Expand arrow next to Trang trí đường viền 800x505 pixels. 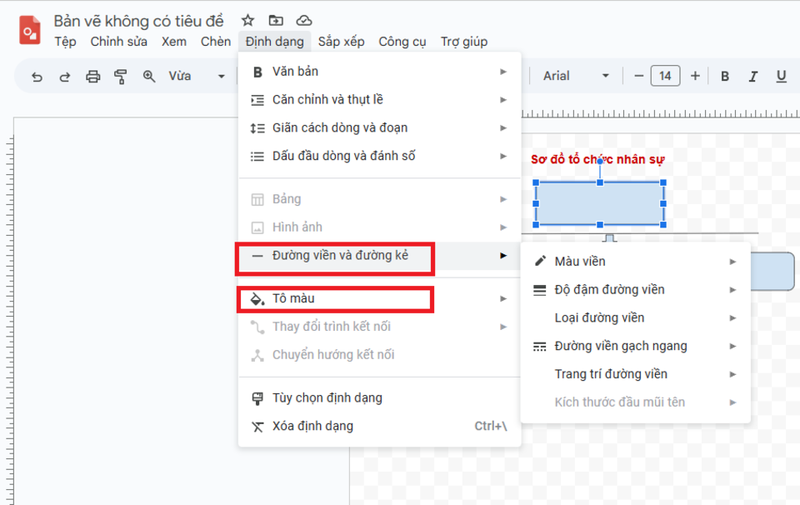point(733,374)
